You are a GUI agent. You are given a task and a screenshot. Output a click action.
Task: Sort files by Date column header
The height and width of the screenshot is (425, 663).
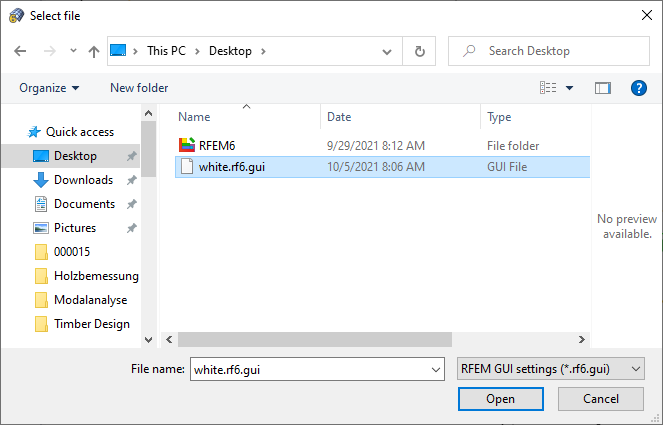tap(340, 117)
